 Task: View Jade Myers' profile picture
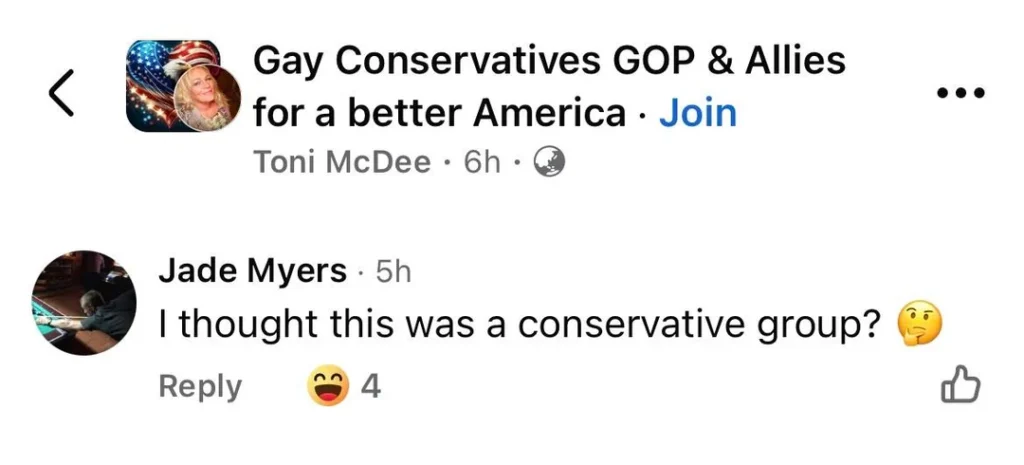(x=84, y=302)
